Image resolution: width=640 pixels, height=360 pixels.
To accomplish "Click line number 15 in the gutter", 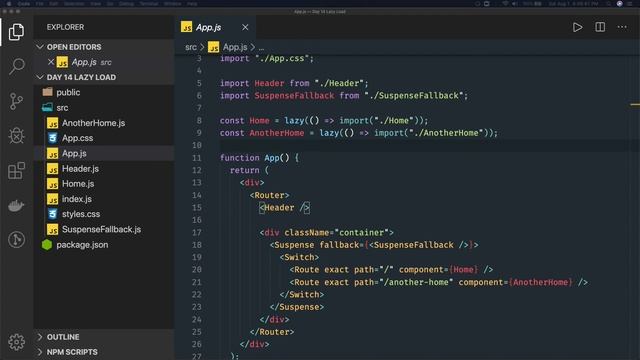I will click(197, 207).
